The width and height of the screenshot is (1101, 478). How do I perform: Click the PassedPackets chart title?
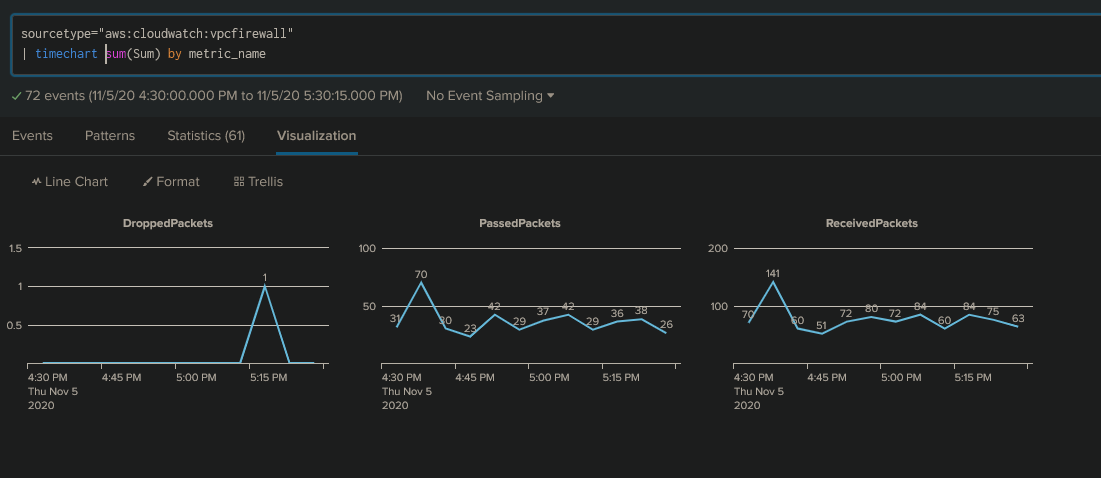(x=520, y=223)
